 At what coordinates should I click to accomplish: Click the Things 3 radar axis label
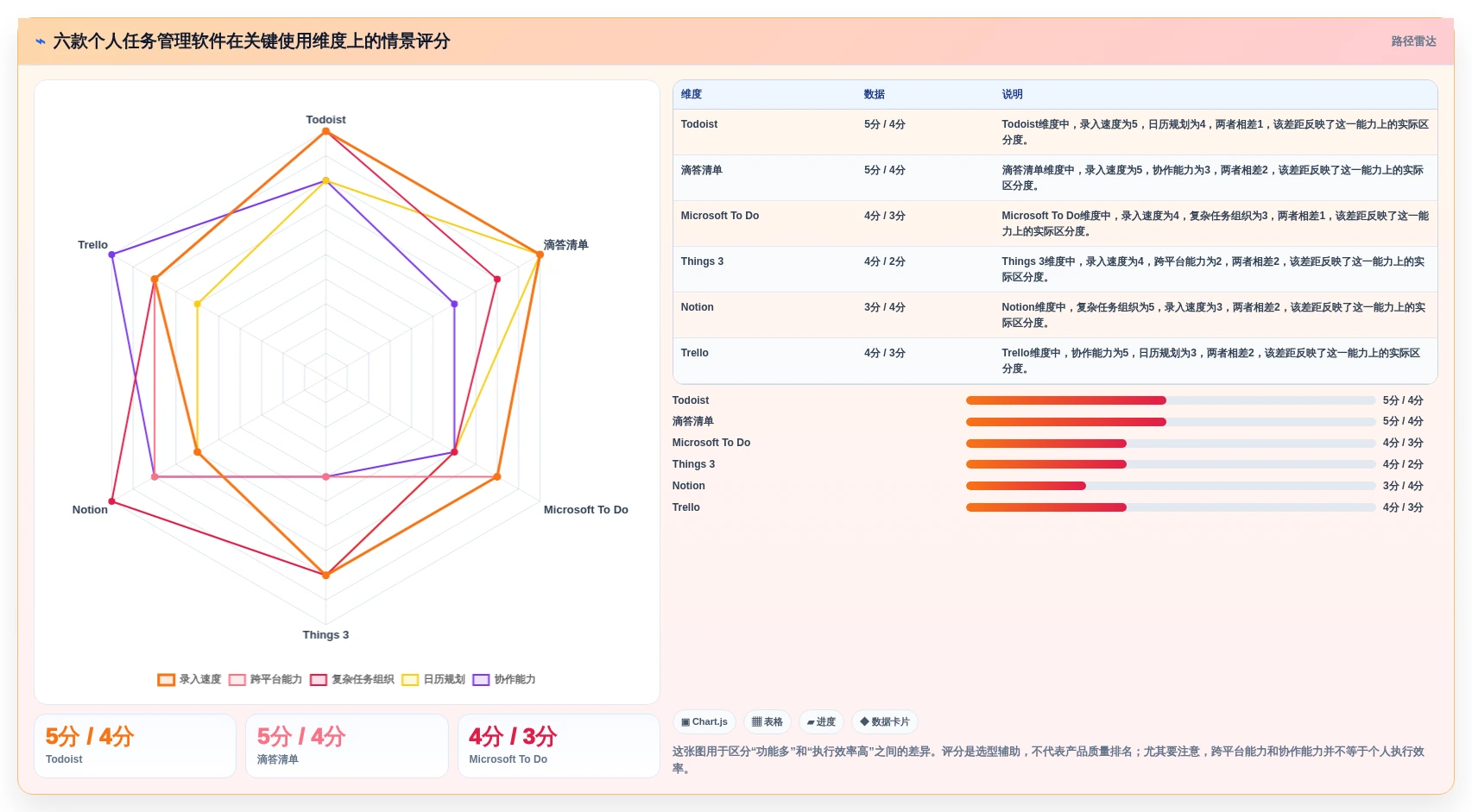point(325,635)
